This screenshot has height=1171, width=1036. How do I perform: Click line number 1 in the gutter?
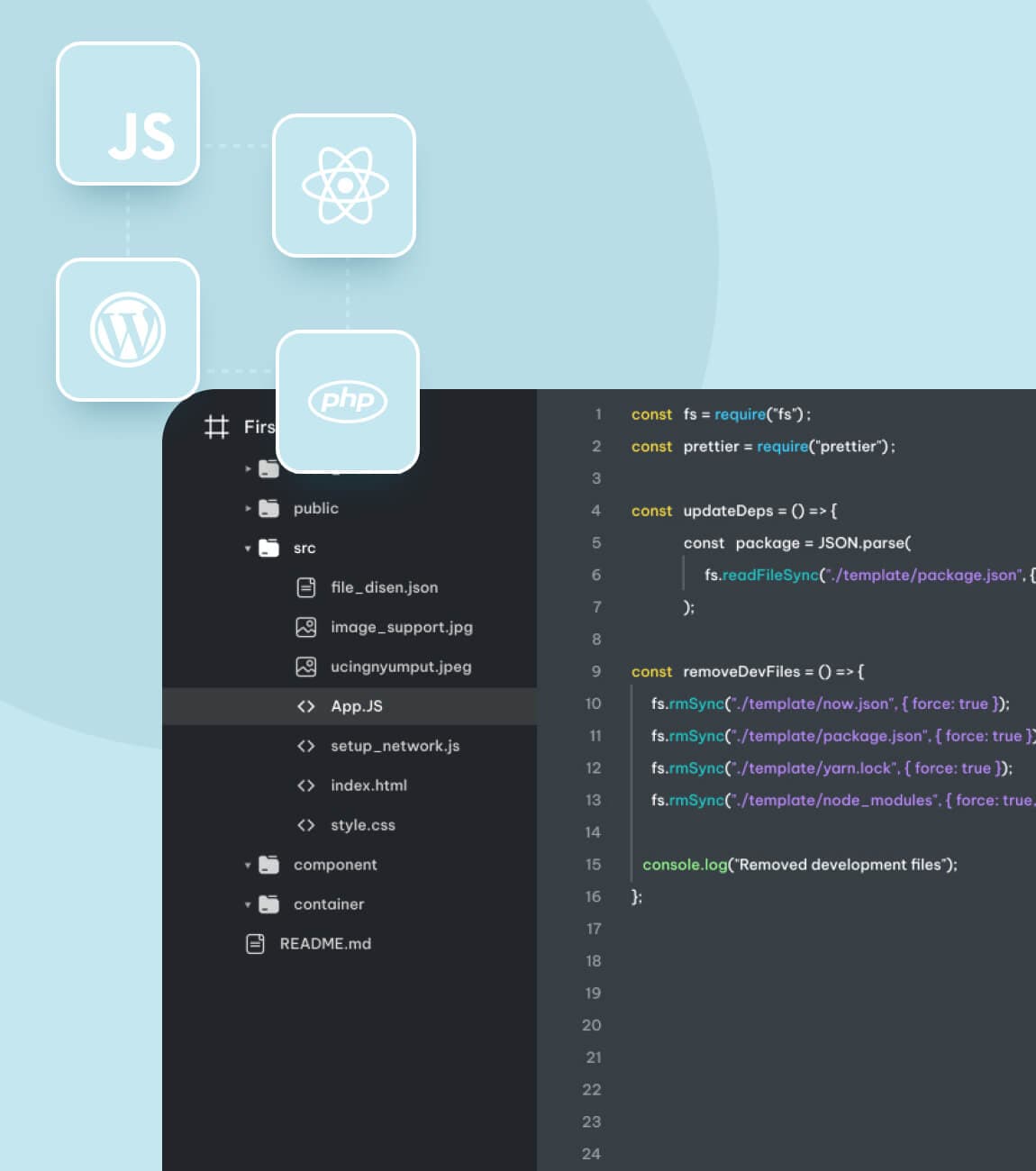click(x=597, y=414)
